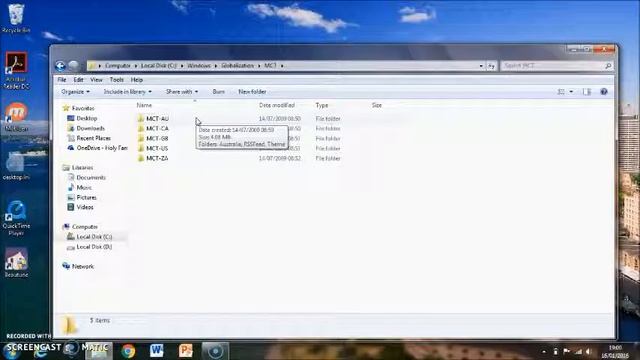Sort by the Name column header

point(144,105)
